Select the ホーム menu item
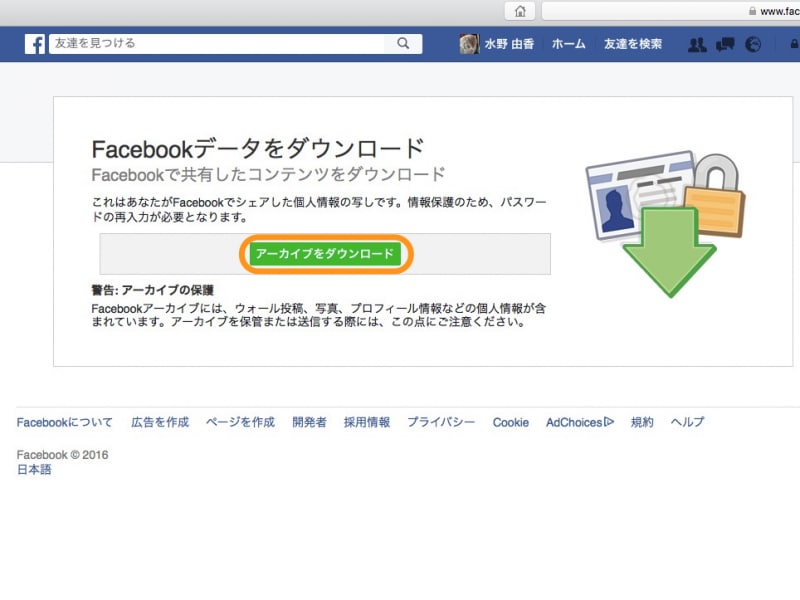This screenshot has width=800, height=600. [567, 43]
